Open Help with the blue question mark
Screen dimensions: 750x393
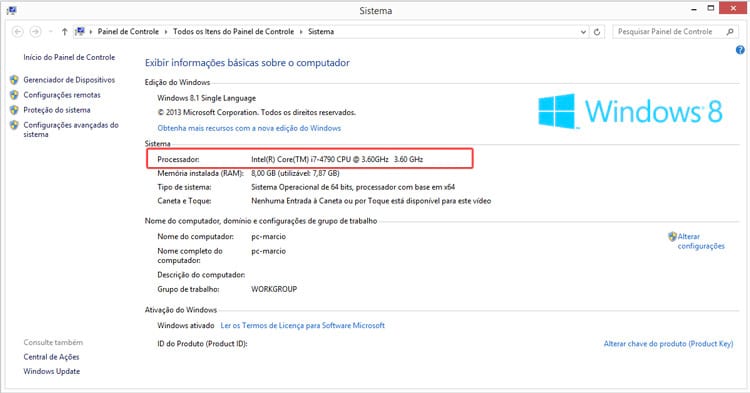(740, 50)
